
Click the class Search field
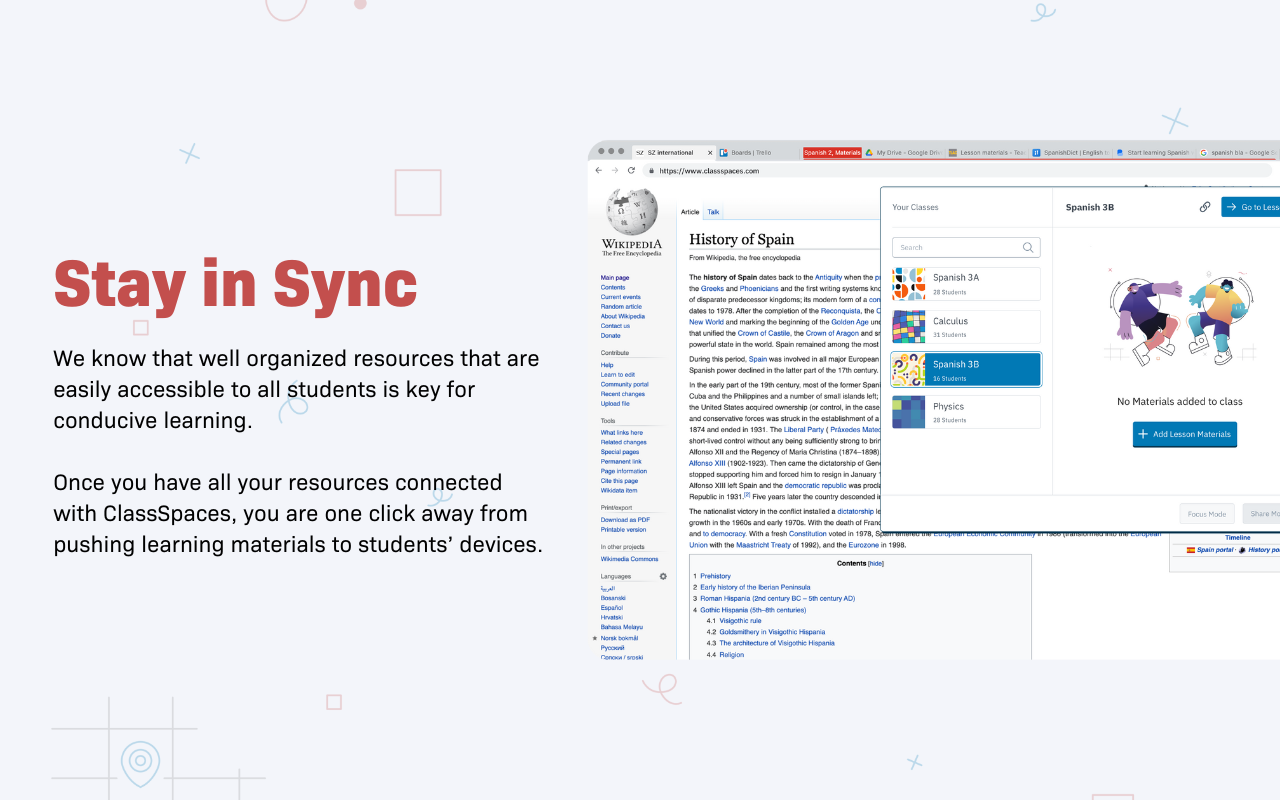pos(966,247)
